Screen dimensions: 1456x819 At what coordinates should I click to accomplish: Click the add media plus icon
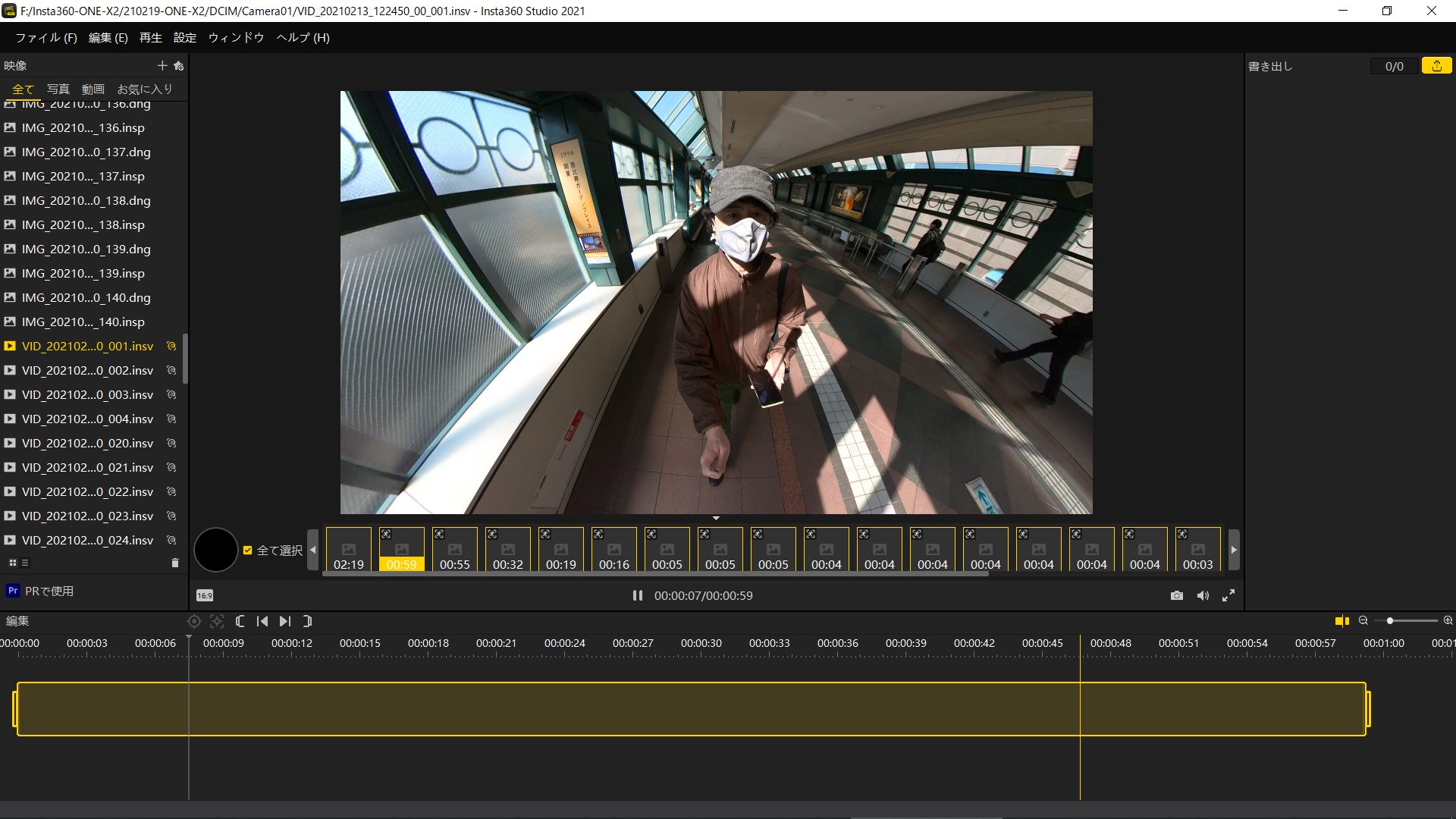[162, 66]
